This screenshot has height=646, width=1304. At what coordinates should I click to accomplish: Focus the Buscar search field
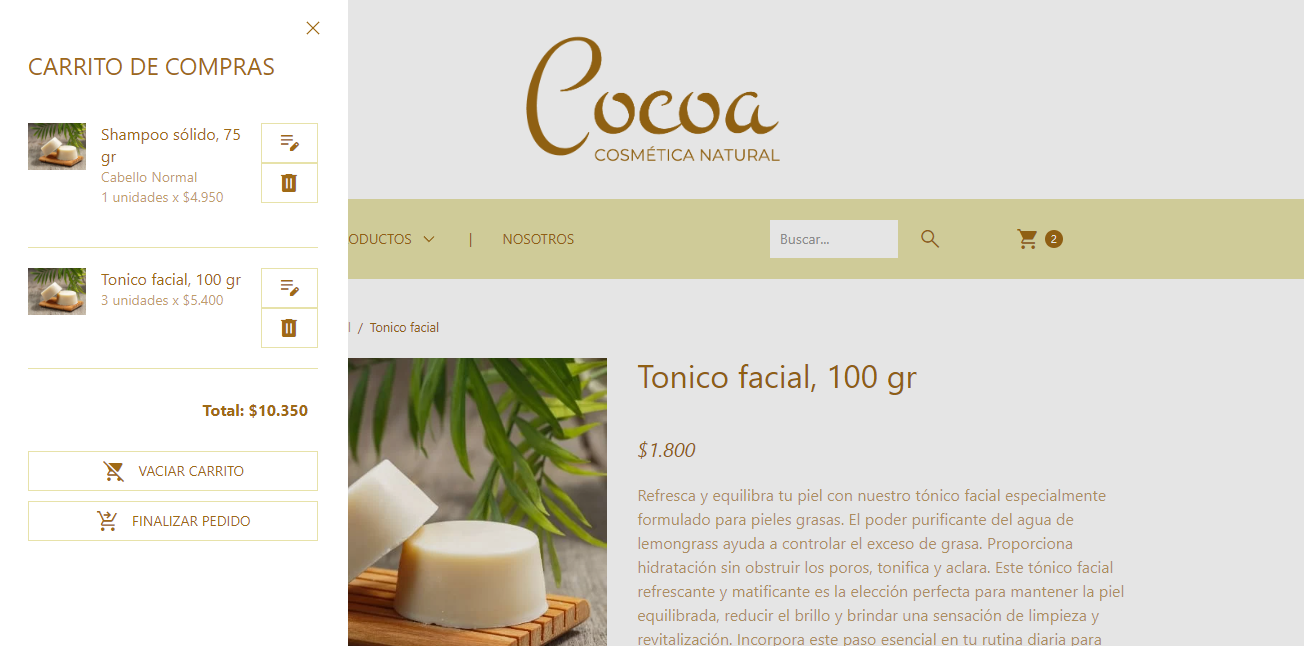(x=834, y=239)
